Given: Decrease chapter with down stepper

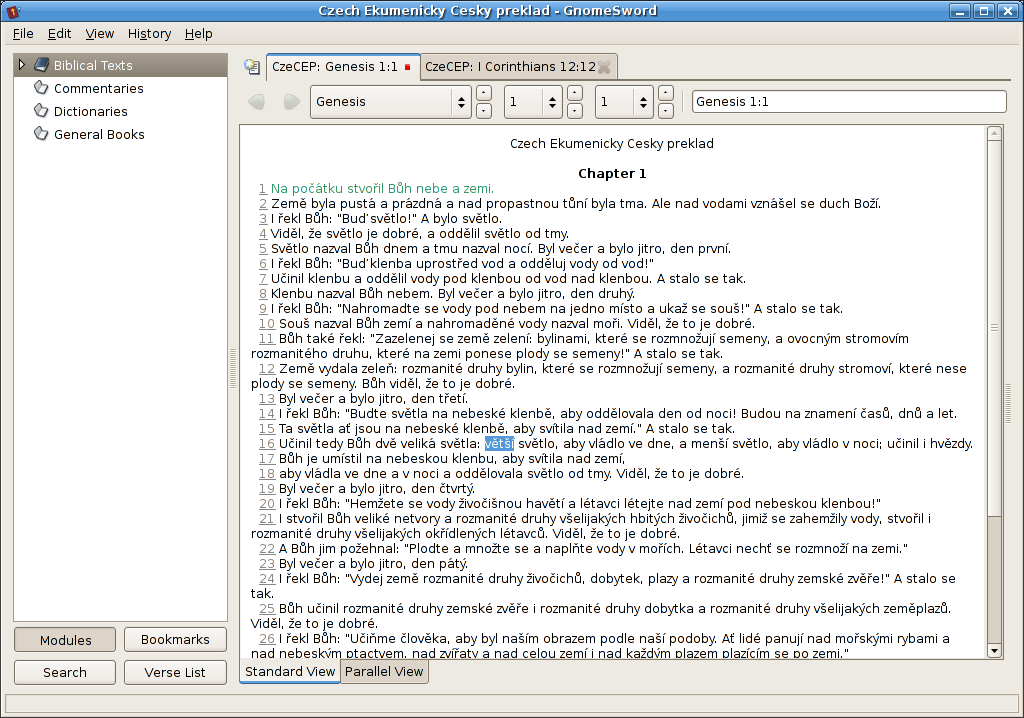Looking at the screenshot, I should 575,111.
